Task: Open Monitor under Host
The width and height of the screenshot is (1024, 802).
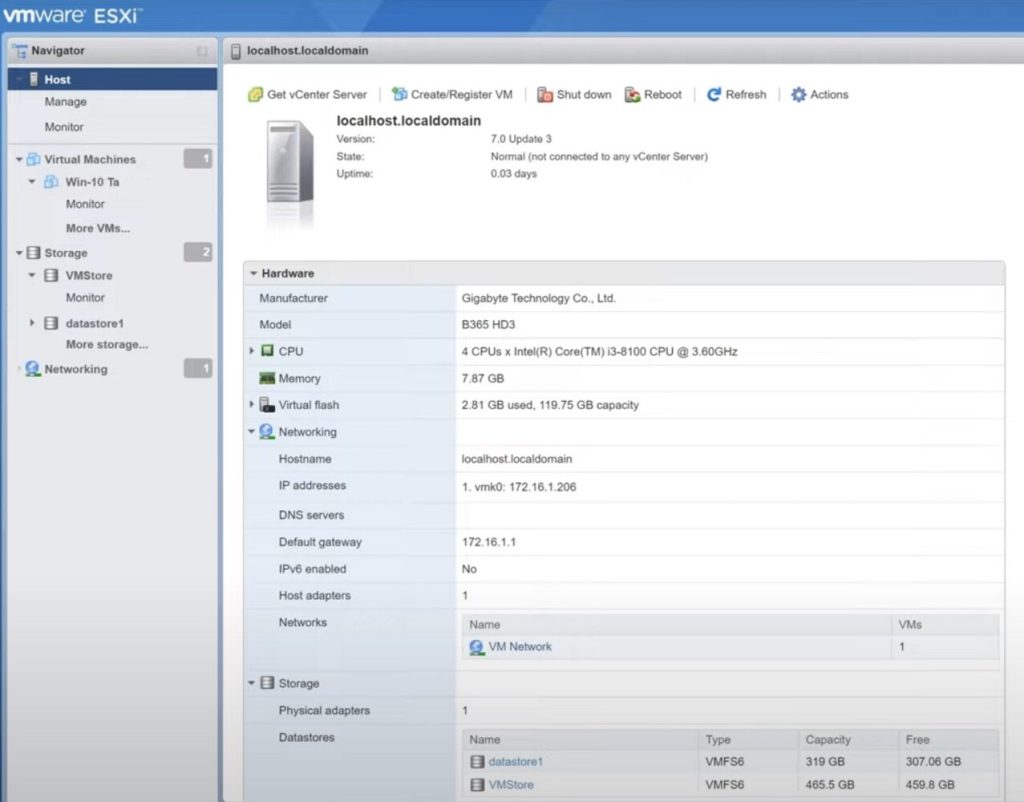Action: pos(64,127)
